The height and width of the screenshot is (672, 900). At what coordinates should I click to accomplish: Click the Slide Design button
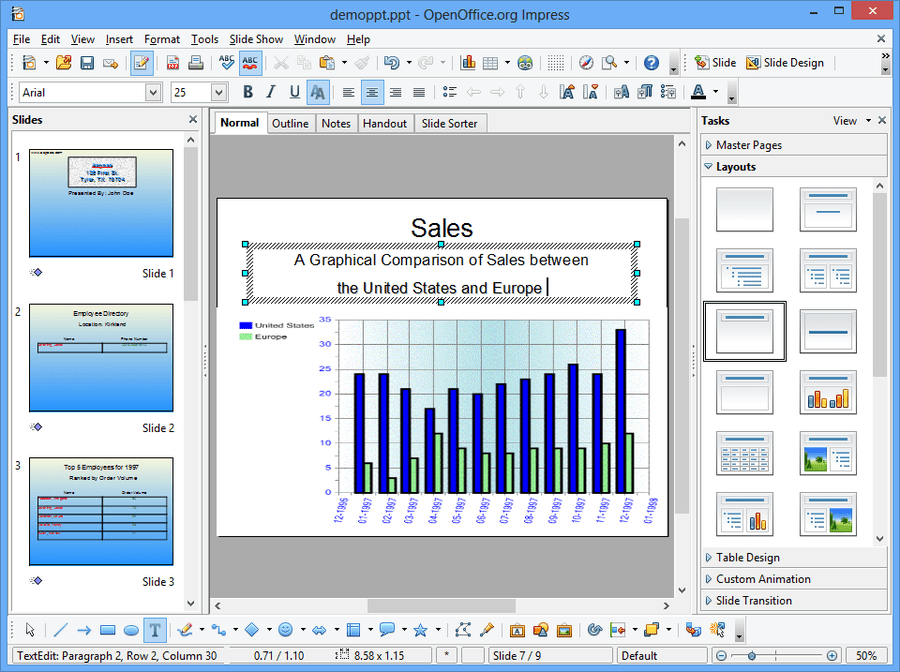click(x=785, y=63)
